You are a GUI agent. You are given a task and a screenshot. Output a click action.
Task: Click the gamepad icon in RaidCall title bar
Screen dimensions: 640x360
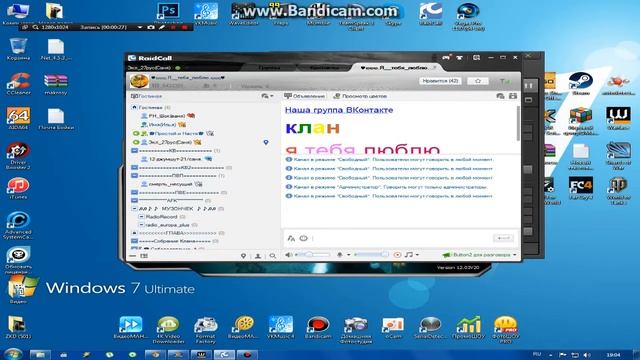(446, 58)
